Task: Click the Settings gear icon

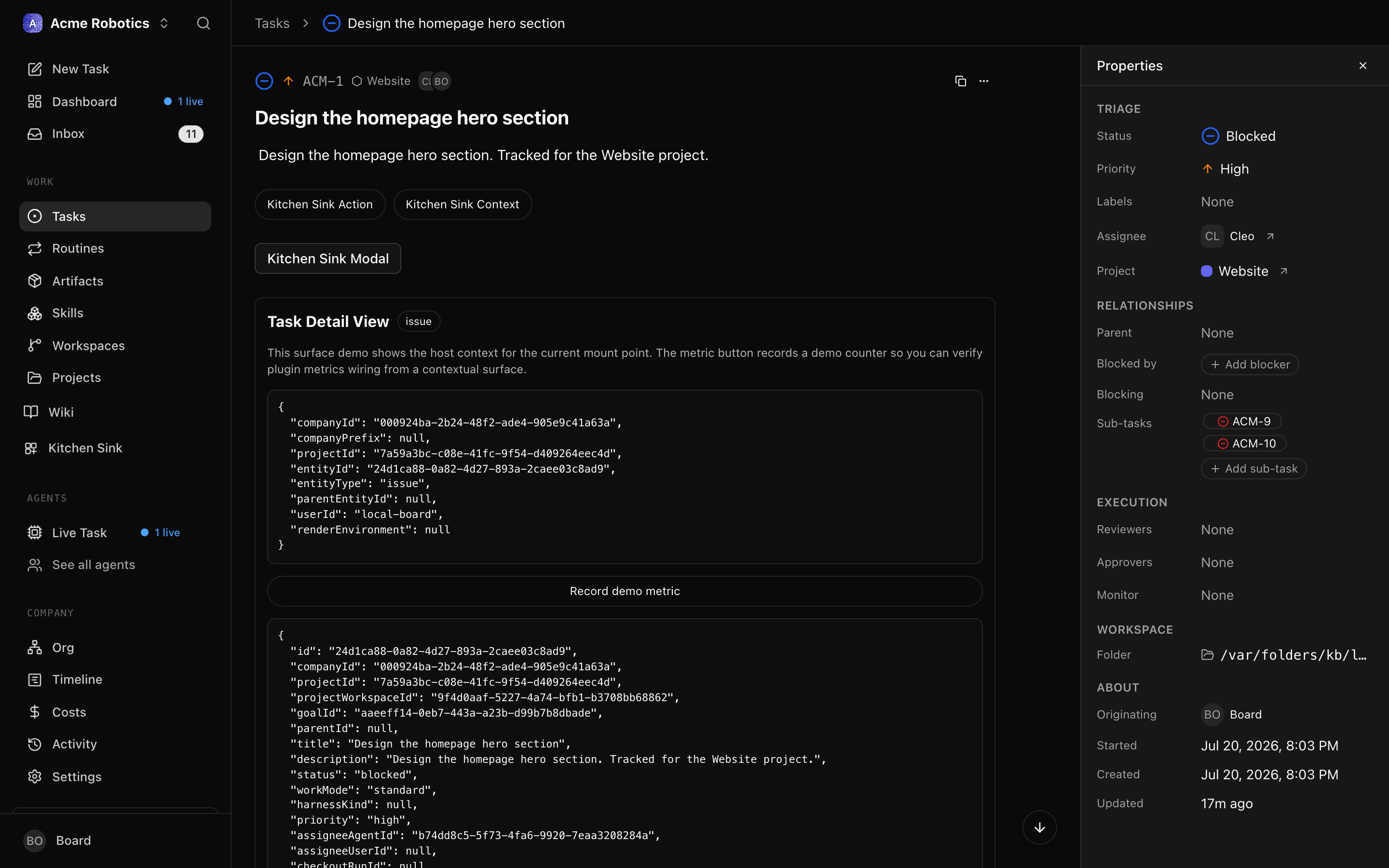Action: 34,776
